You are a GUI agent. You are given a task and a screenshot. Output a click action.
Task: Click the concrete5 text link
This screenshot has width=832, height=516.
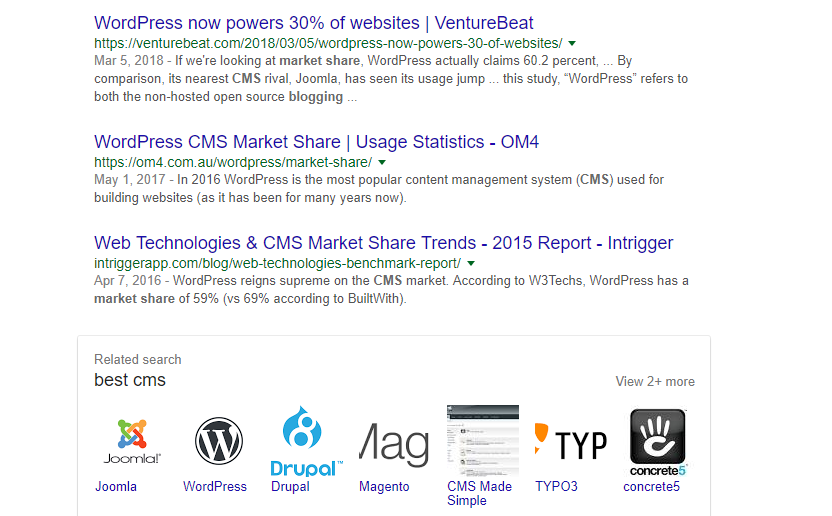click(x=652, y=487)
